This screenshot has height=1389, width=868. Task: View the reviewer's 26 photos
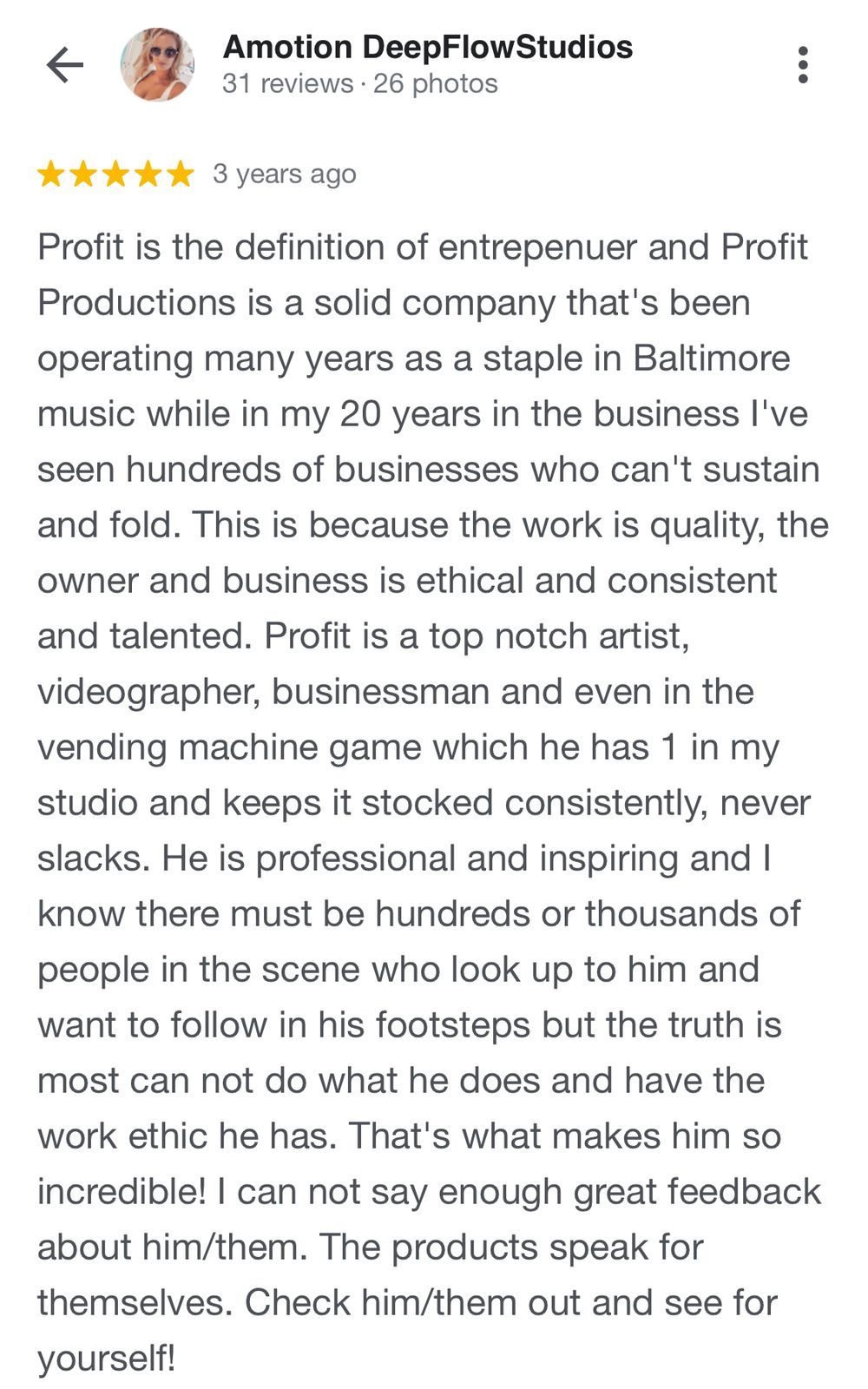[436, 84]
